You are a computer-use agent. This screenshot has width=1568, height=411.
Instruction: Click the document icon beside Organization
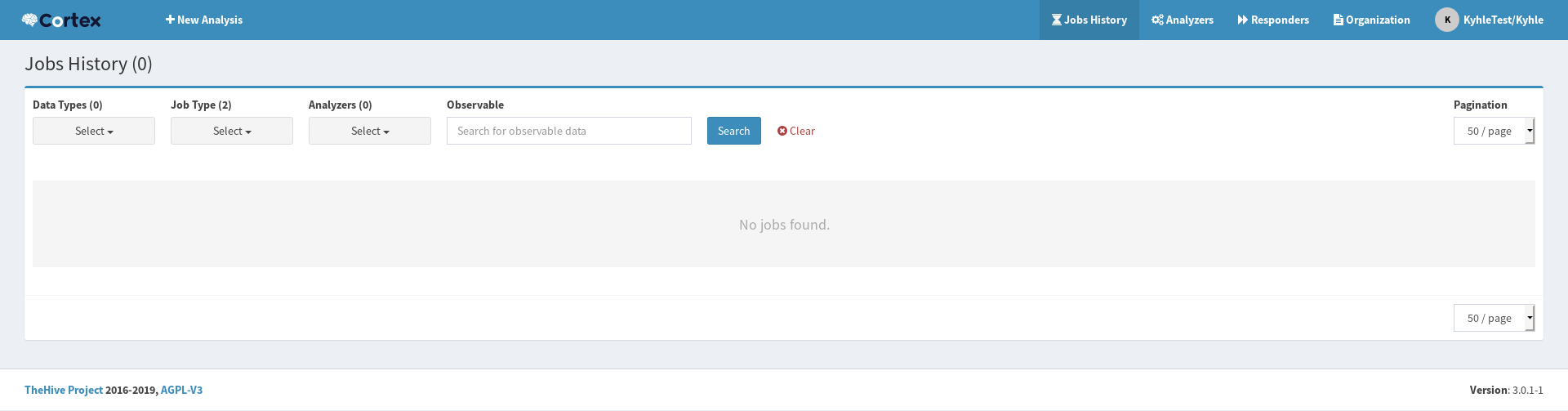tap(1338, 20)
